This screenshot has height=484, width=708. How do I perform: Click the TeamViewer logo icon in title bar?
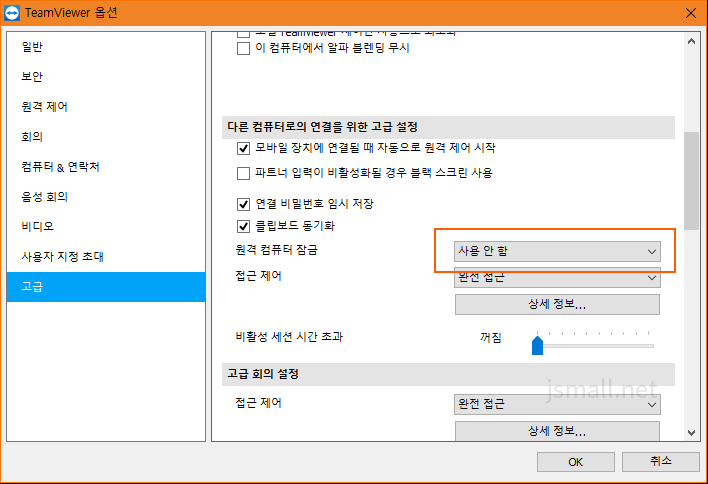click(12, 13)
